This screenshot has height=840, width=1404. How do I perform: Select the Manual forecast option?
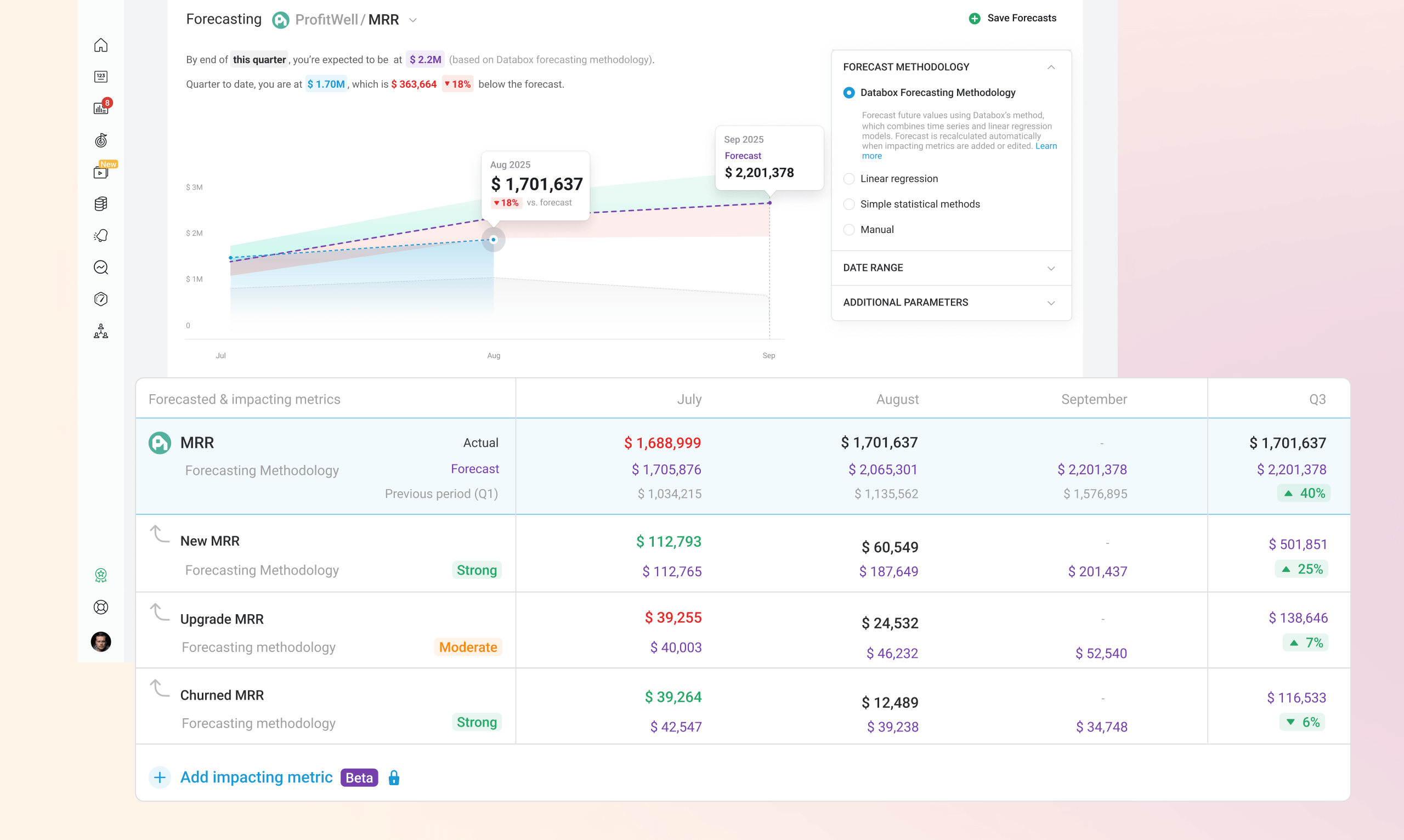tap(848, 230)
